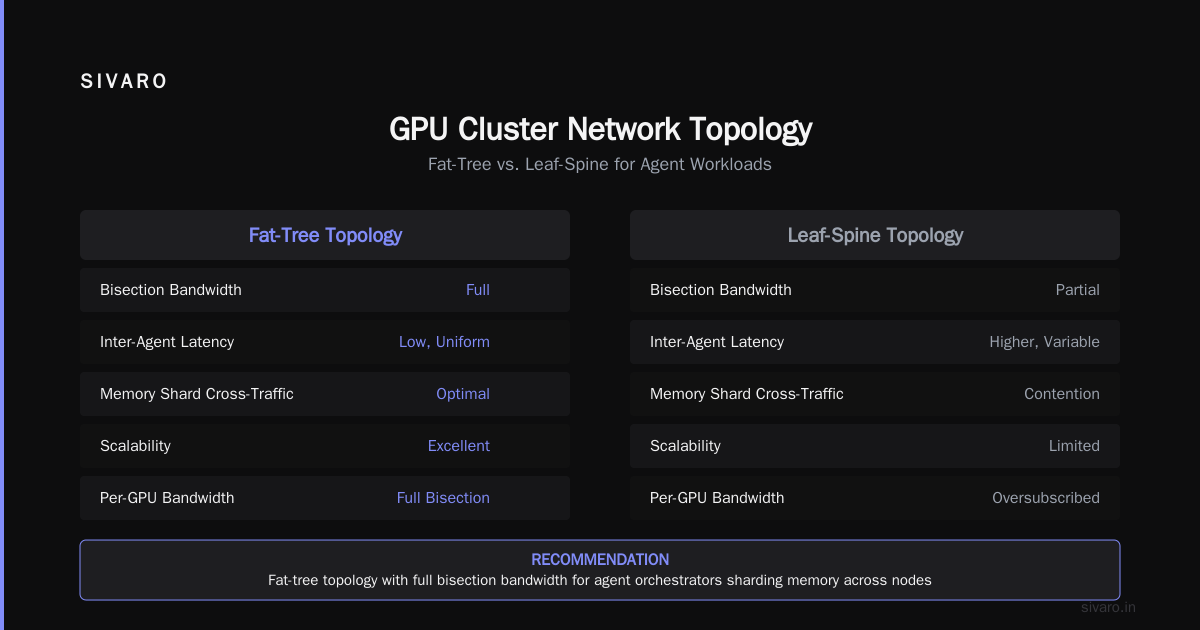The width and height of the screenshot is (1200, 630).
Task: Click the 'Full Bisection' per-GPU value
Action: pyautogui.click(x=443, y=498)
